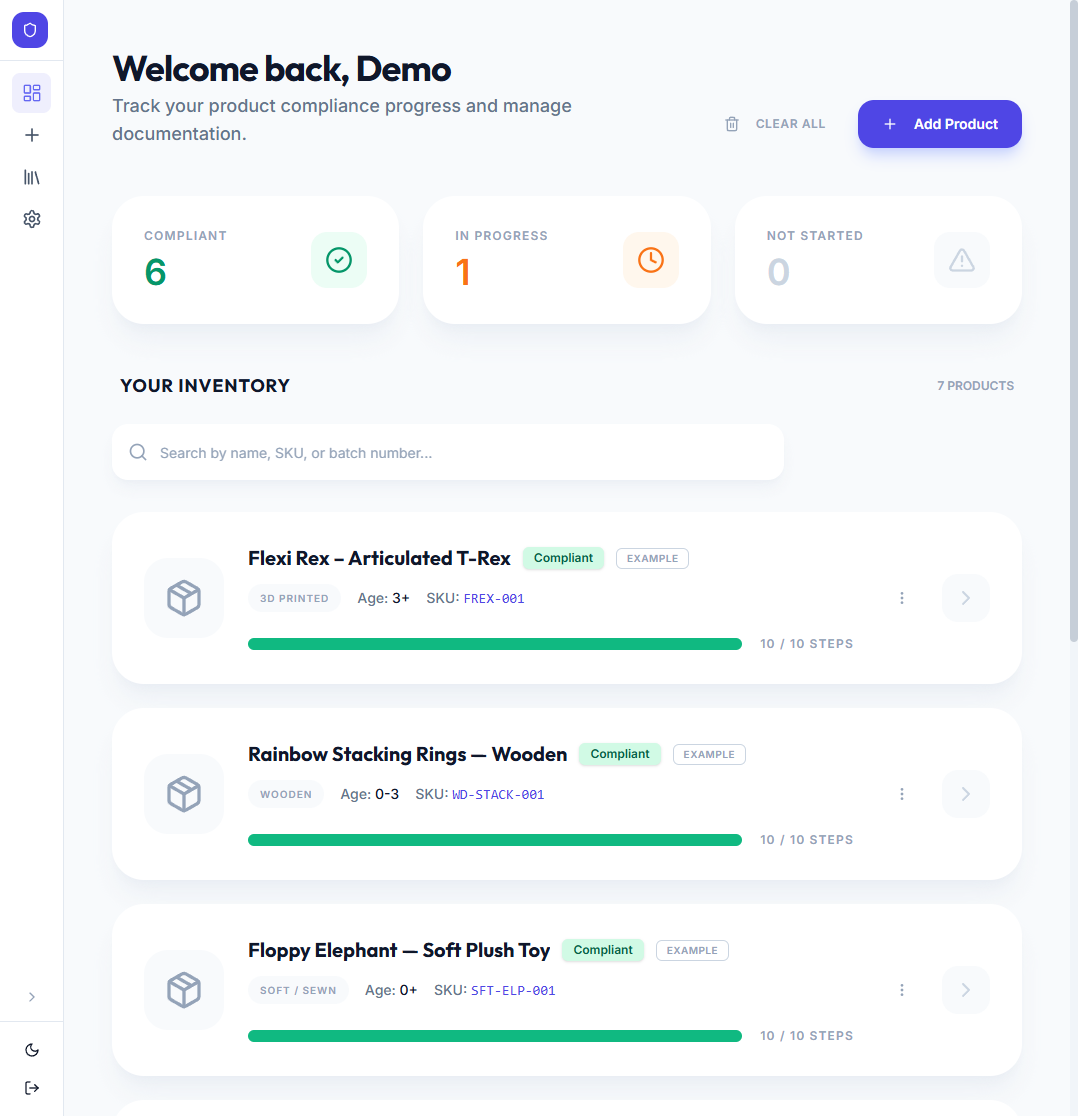Screen dimensions: 1078x1116
Task: Focus the search by name, SKU field
Action: click(x=448, y=453)
